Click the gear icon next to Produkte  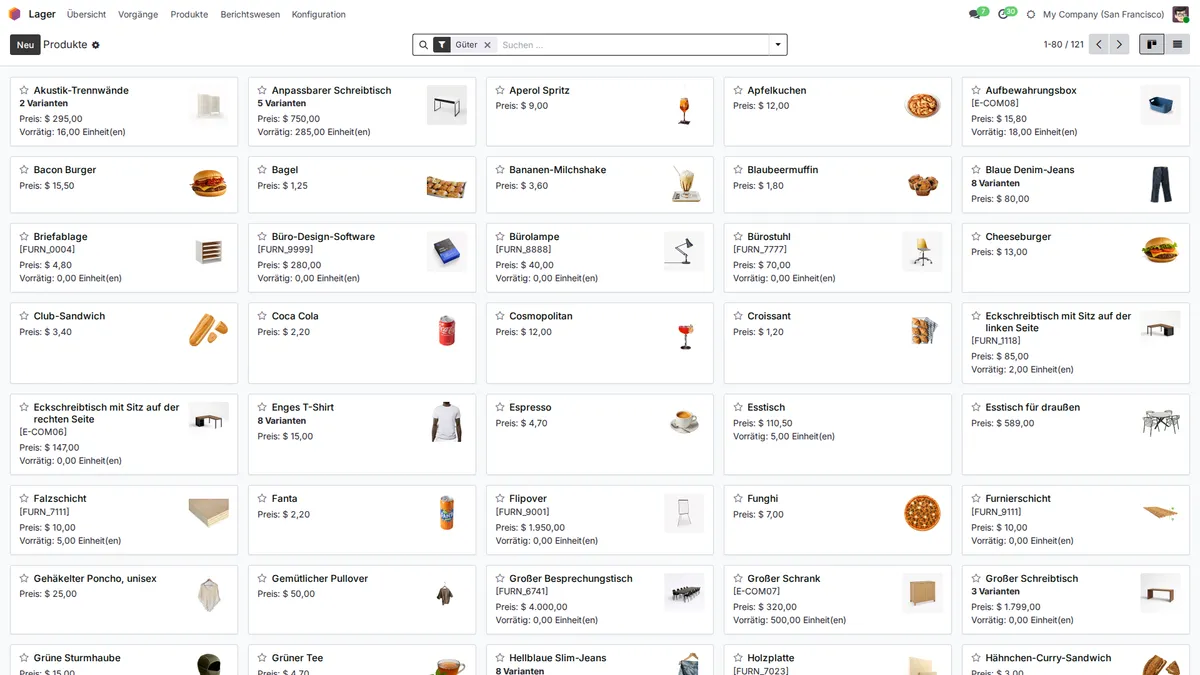point(96,45)
